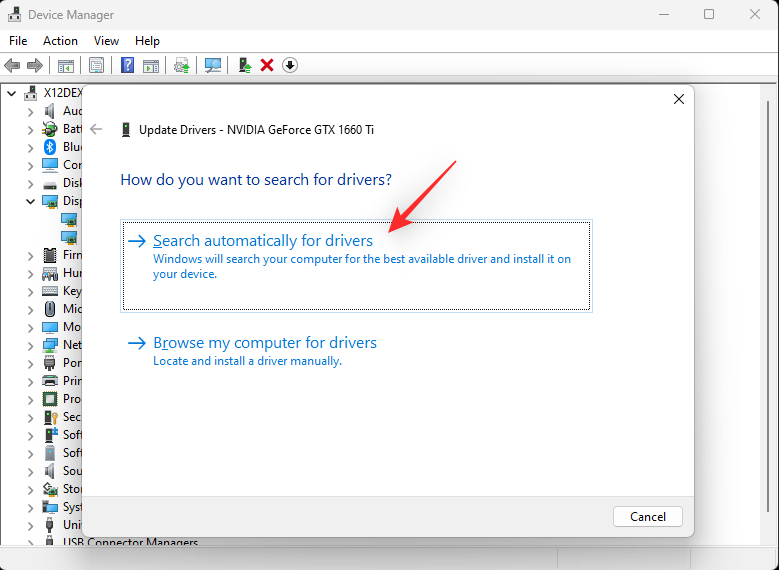Click the black down-arrow disable device icon
779x570 pixels.
(290, 65)
